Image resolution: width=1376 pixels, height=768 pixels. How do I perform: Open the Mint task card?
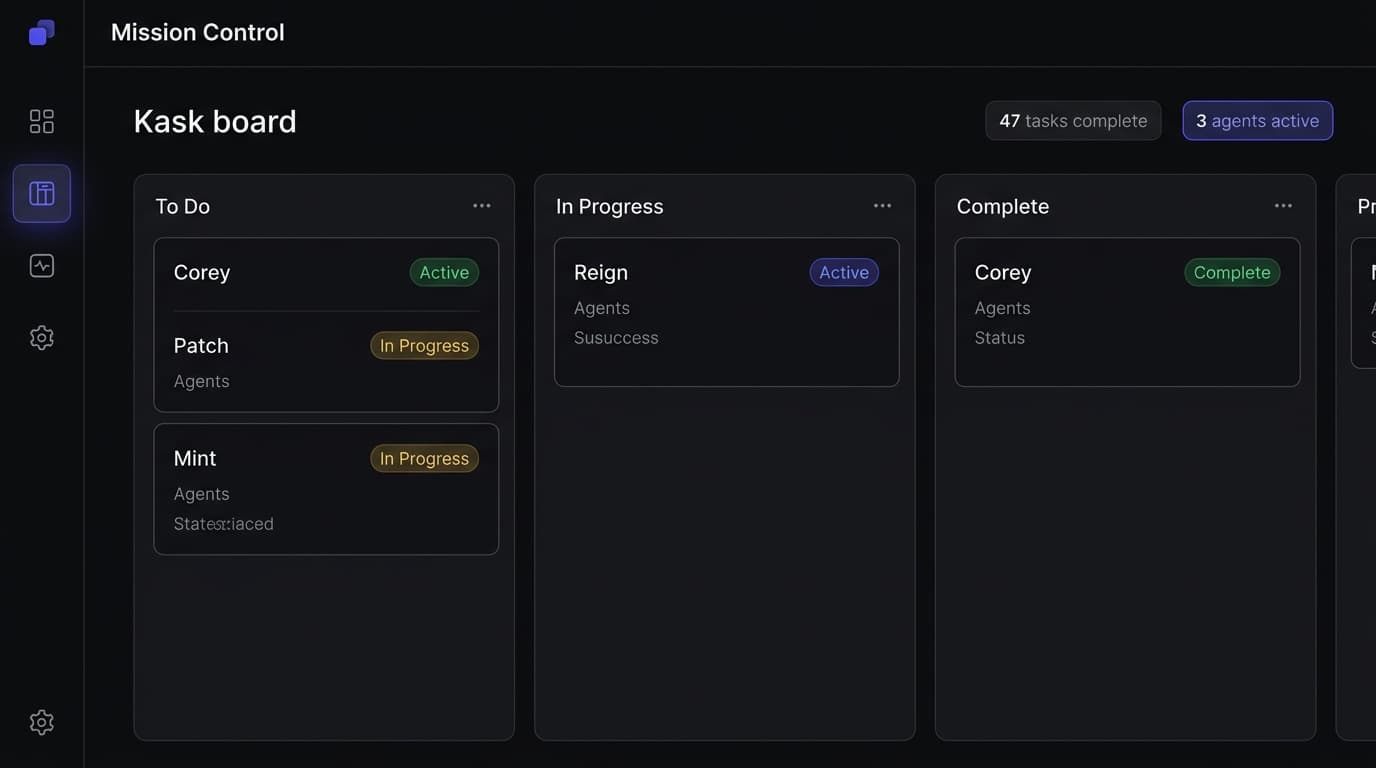[x=326, y=489]
